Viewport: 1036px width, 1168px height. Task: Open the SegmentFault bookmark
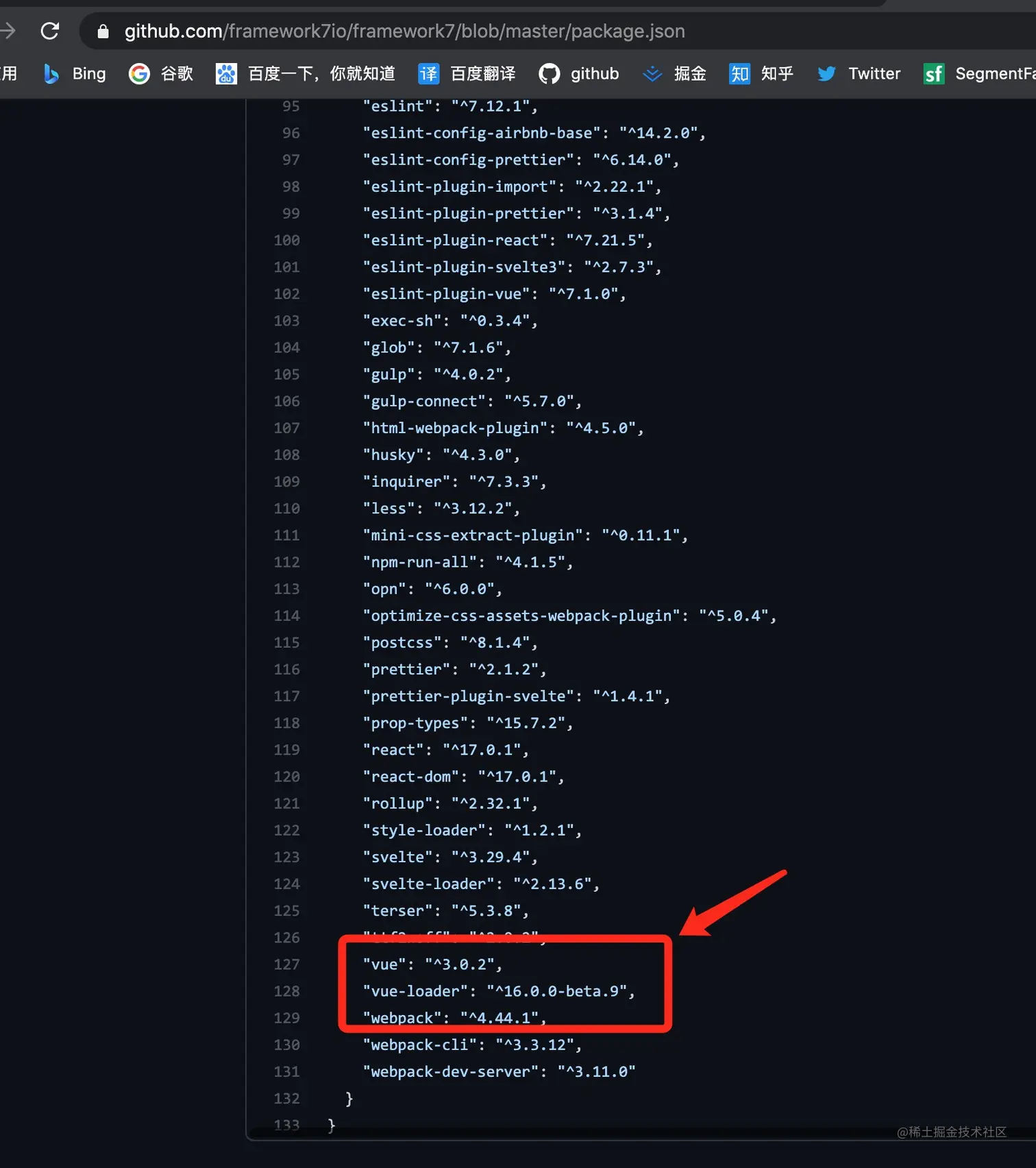pyautogui.click(x=980, y=73)
